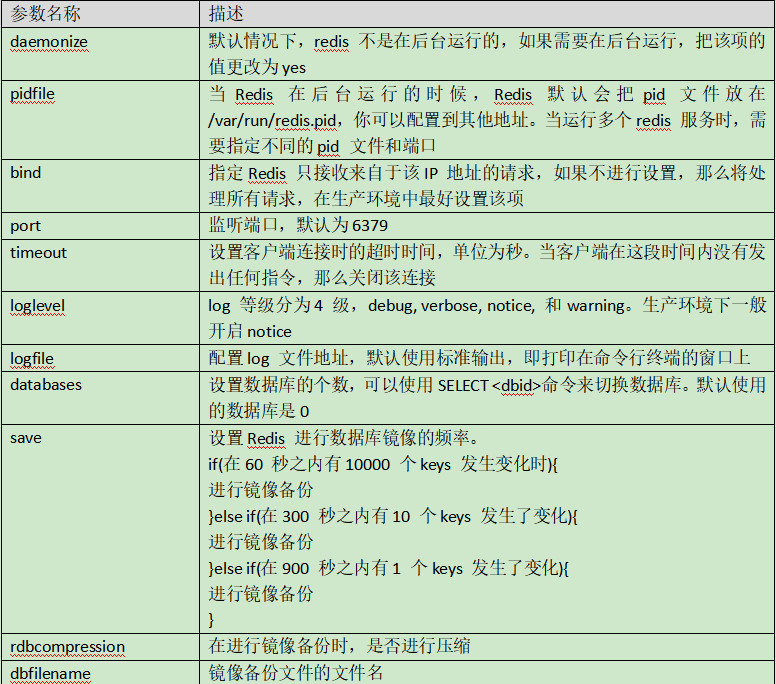Select the 'loglevel' parameter cell
Screen dimensions: 776x684
coord(100,318)
